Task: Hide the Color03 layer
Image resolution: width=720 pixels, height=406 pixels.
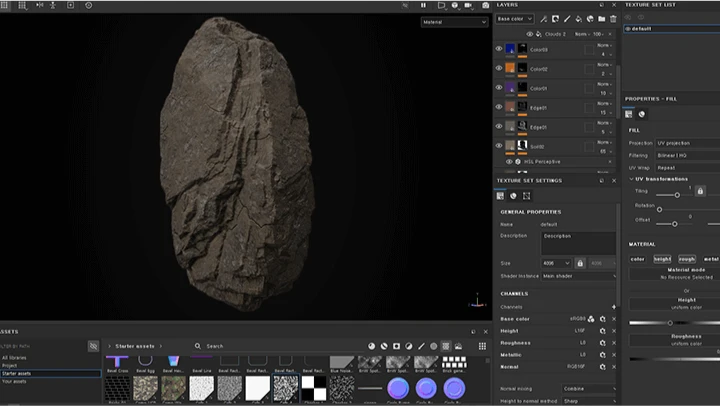Action: pyautogui.click(x=499, y=49)
